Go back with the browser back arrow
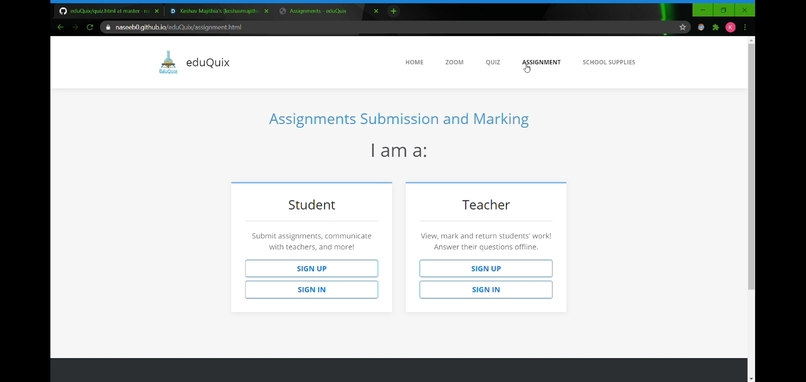The image size is (806, 382). [61, 27]
